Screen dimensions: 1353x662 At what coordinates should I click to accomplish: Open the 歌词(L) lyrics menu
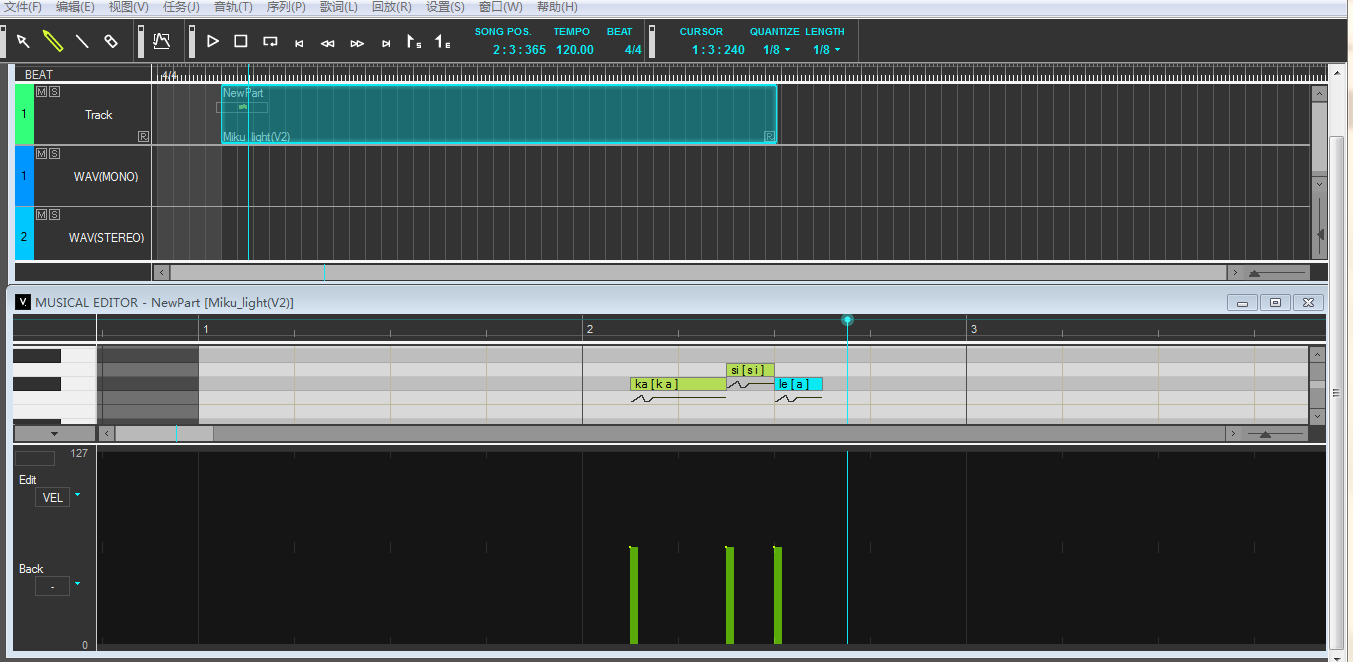coord(338,7)
